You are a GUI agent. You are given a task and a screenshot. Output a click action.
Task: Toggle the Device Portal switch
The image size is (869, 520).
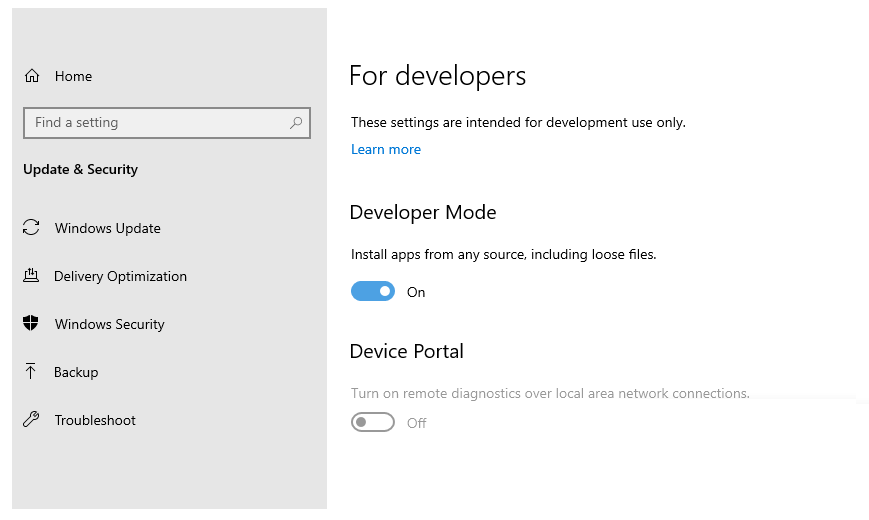(x=373, y=422)
